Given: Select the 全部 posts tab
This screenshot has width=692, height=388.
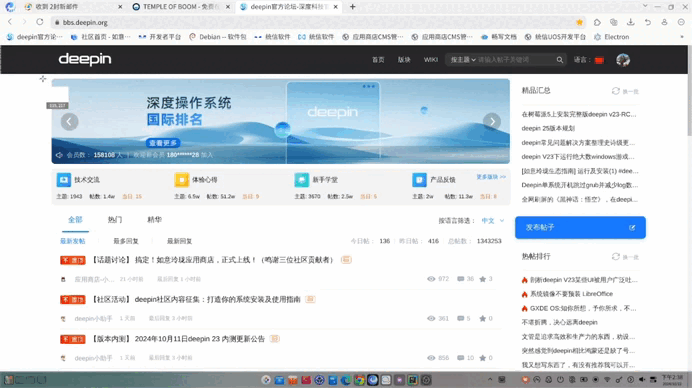Looking at the screenshot, I should coord(75,220).
